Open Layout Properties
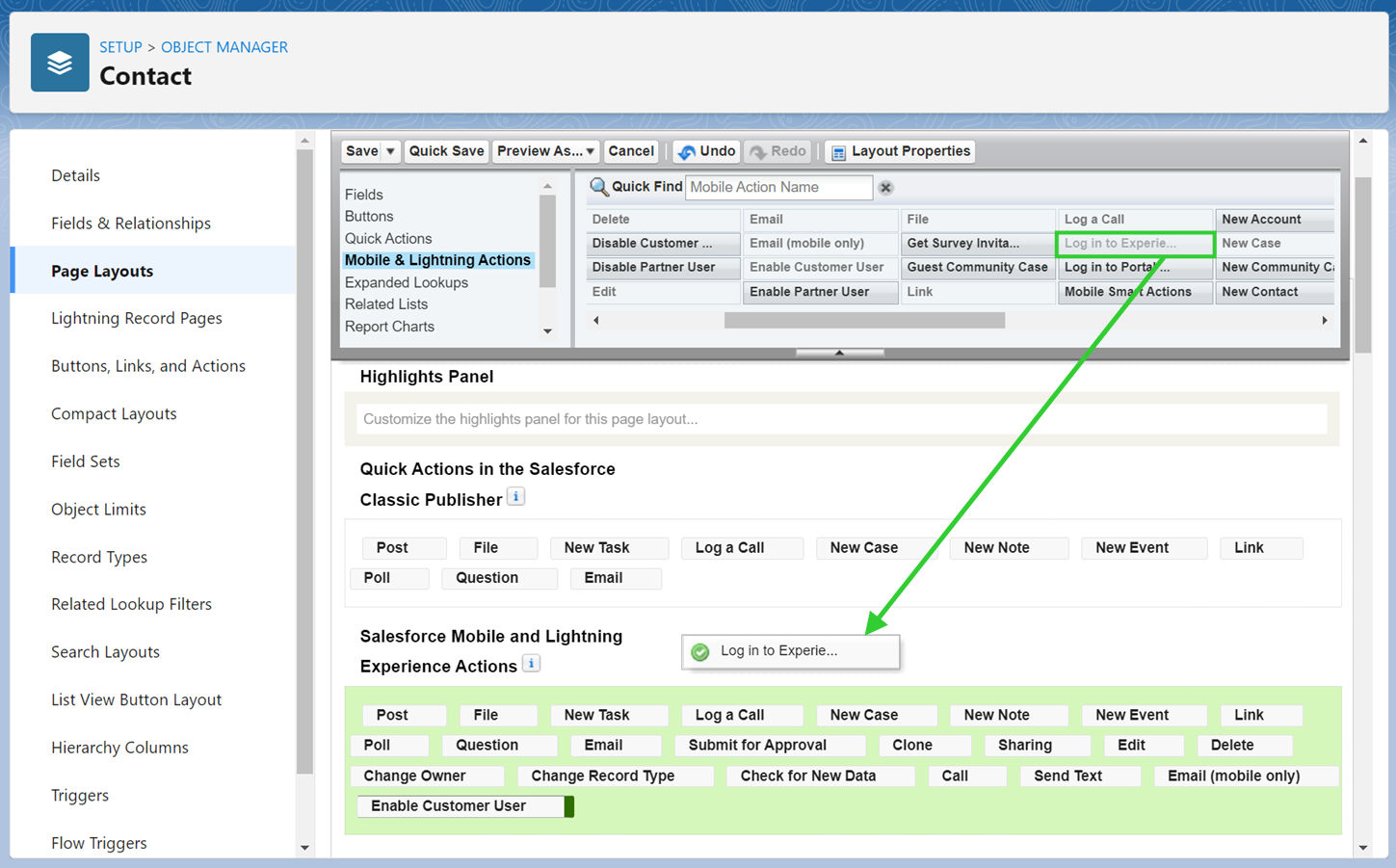This screenshot has height=868, width=1396. pyautogui.click(x=900, y=151)
